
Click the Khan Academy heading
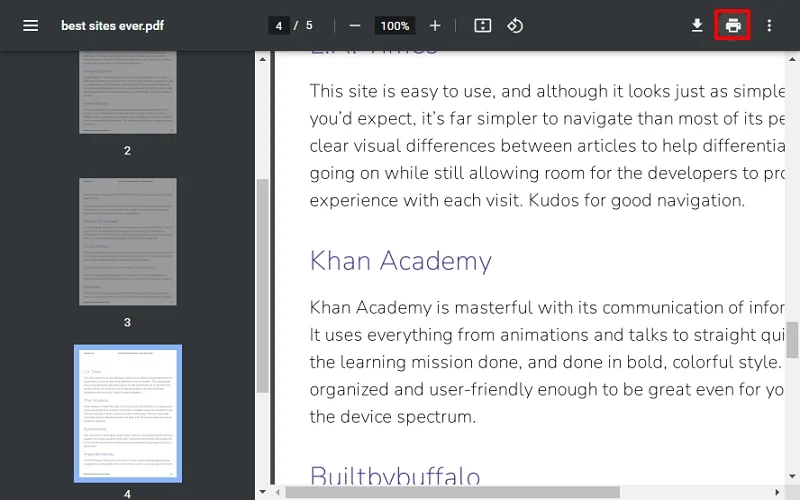point(400,261)
